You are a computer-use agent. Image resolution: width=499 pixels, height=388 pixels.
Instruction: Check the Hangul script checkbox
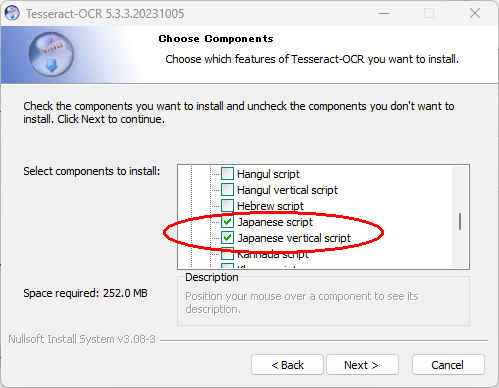coord(227,174)
